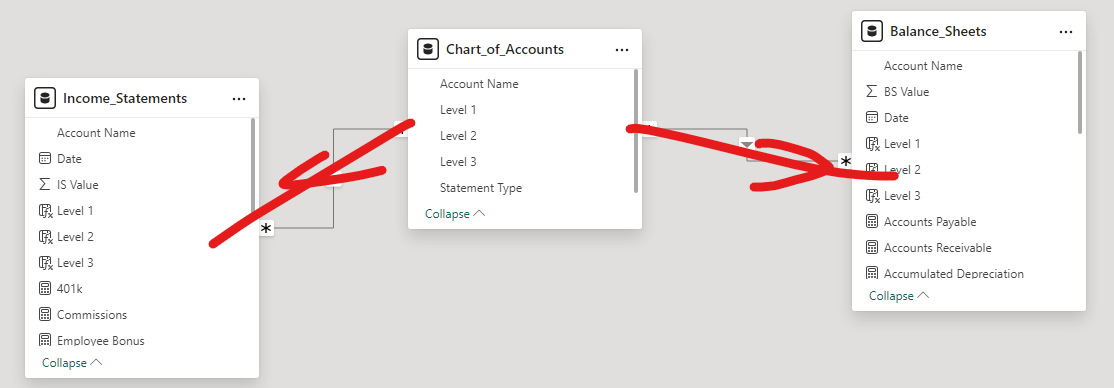Collapse the Balance_Sheets table card
Viewport: 1114px width, 388px height.
click(x=899, y=296)
